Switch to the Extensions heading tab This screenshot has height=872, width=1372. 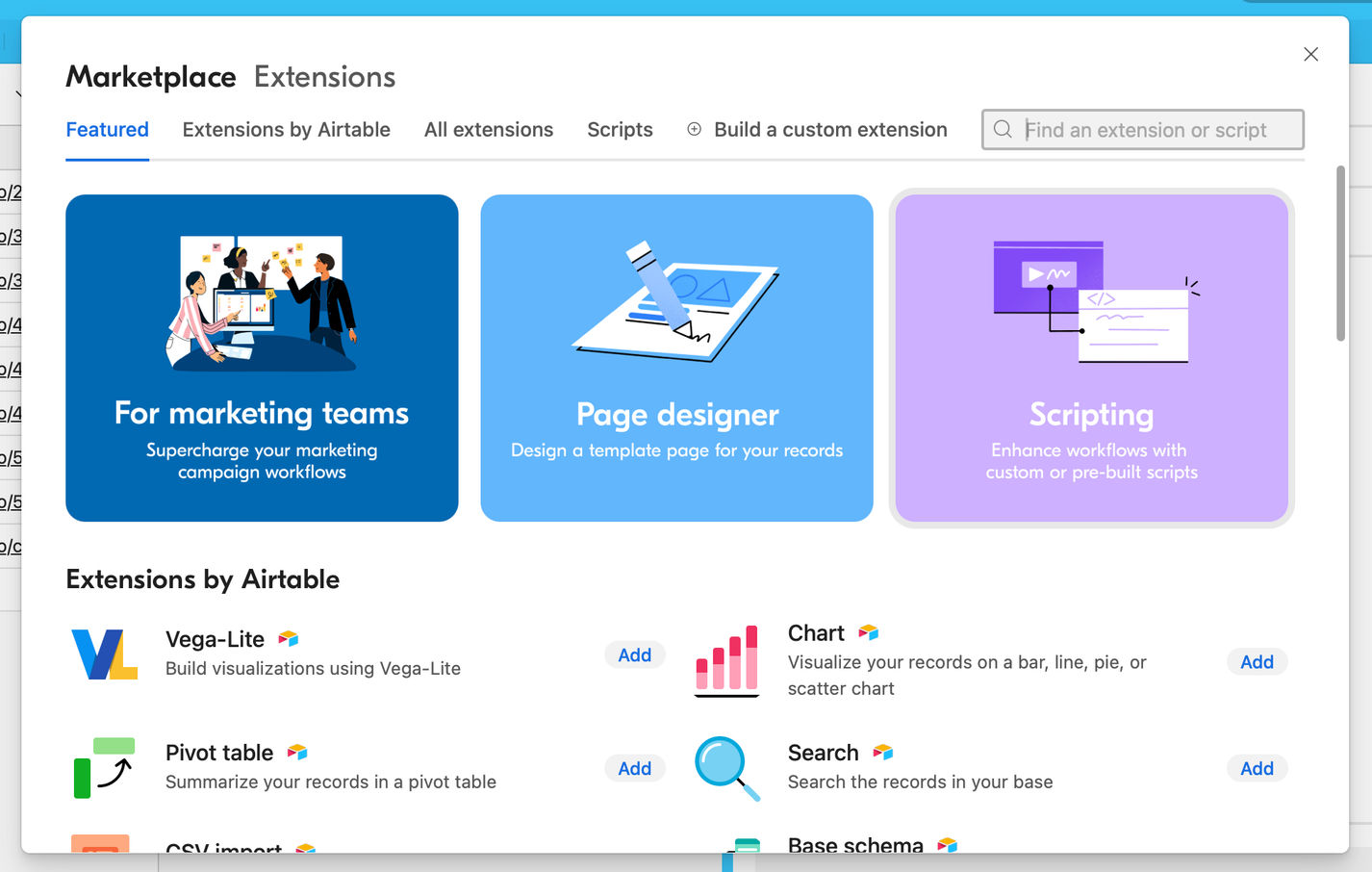tap(325, 77)
